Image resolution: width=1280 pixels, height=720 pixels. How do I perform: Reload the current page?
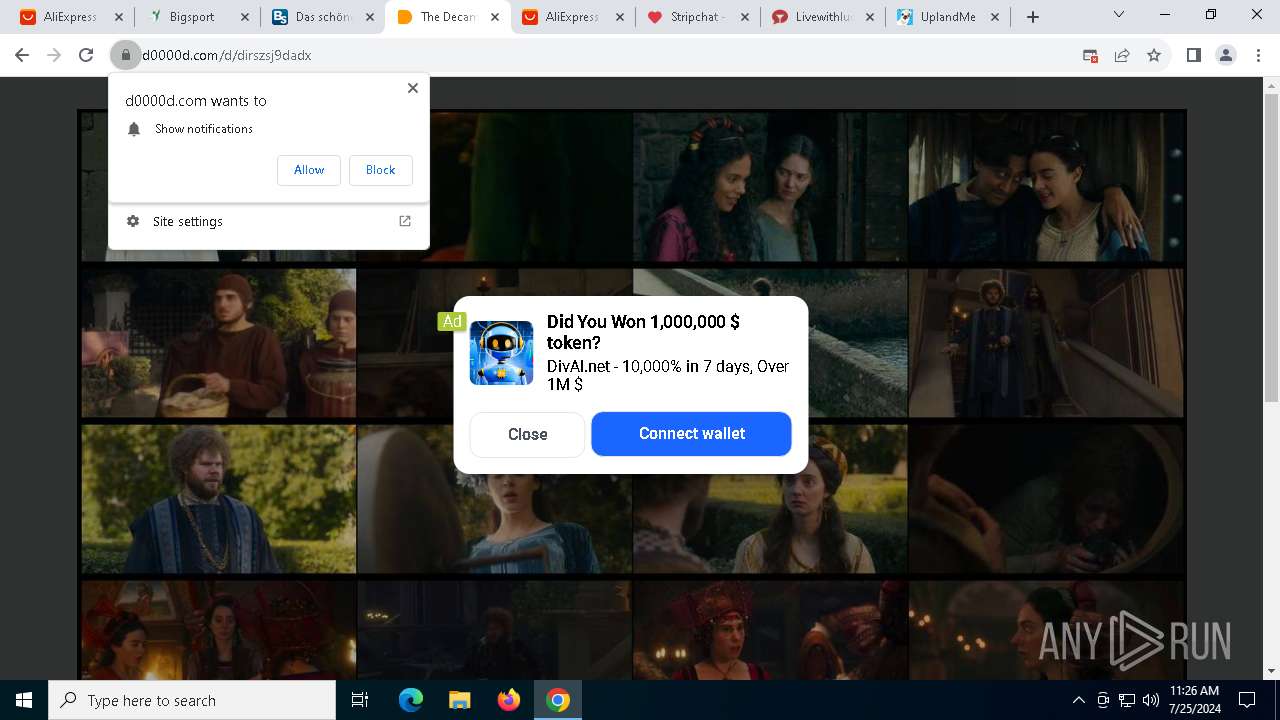(86, 56)
